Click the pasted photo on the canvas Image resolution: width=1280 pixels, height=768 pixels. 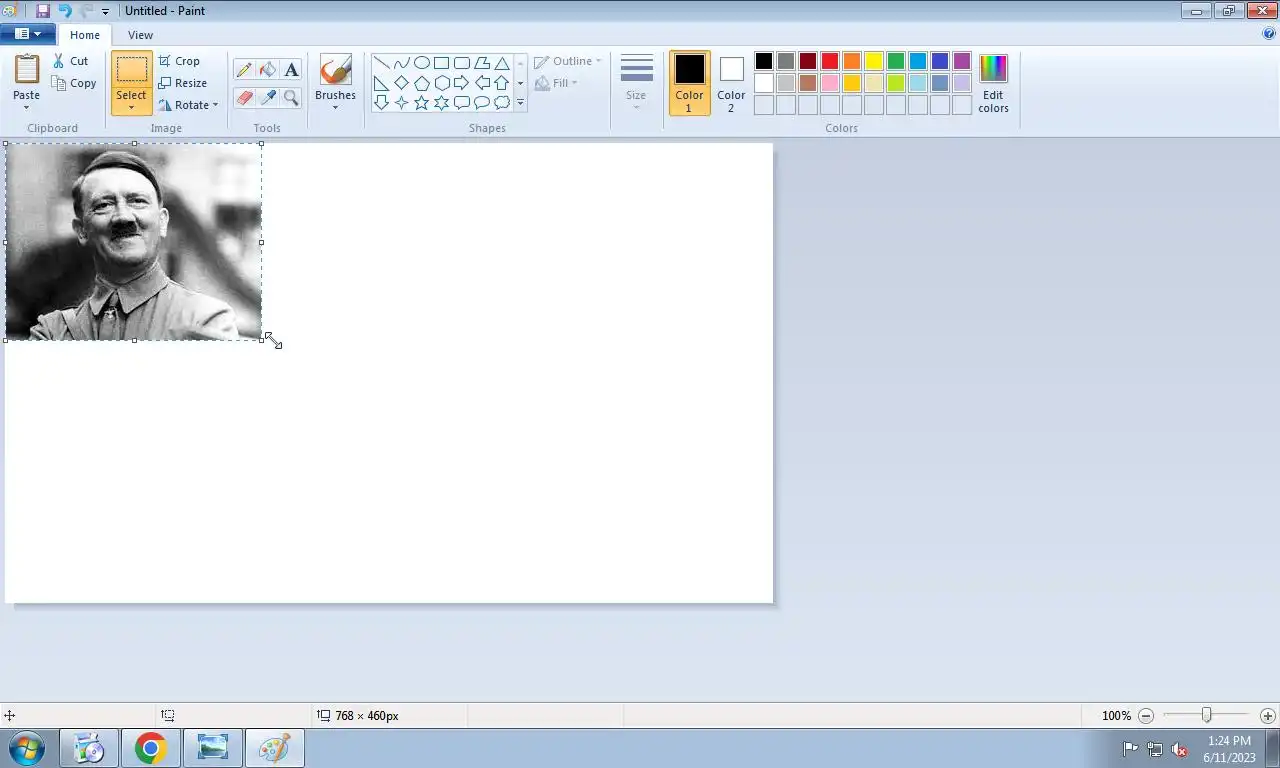134,241
